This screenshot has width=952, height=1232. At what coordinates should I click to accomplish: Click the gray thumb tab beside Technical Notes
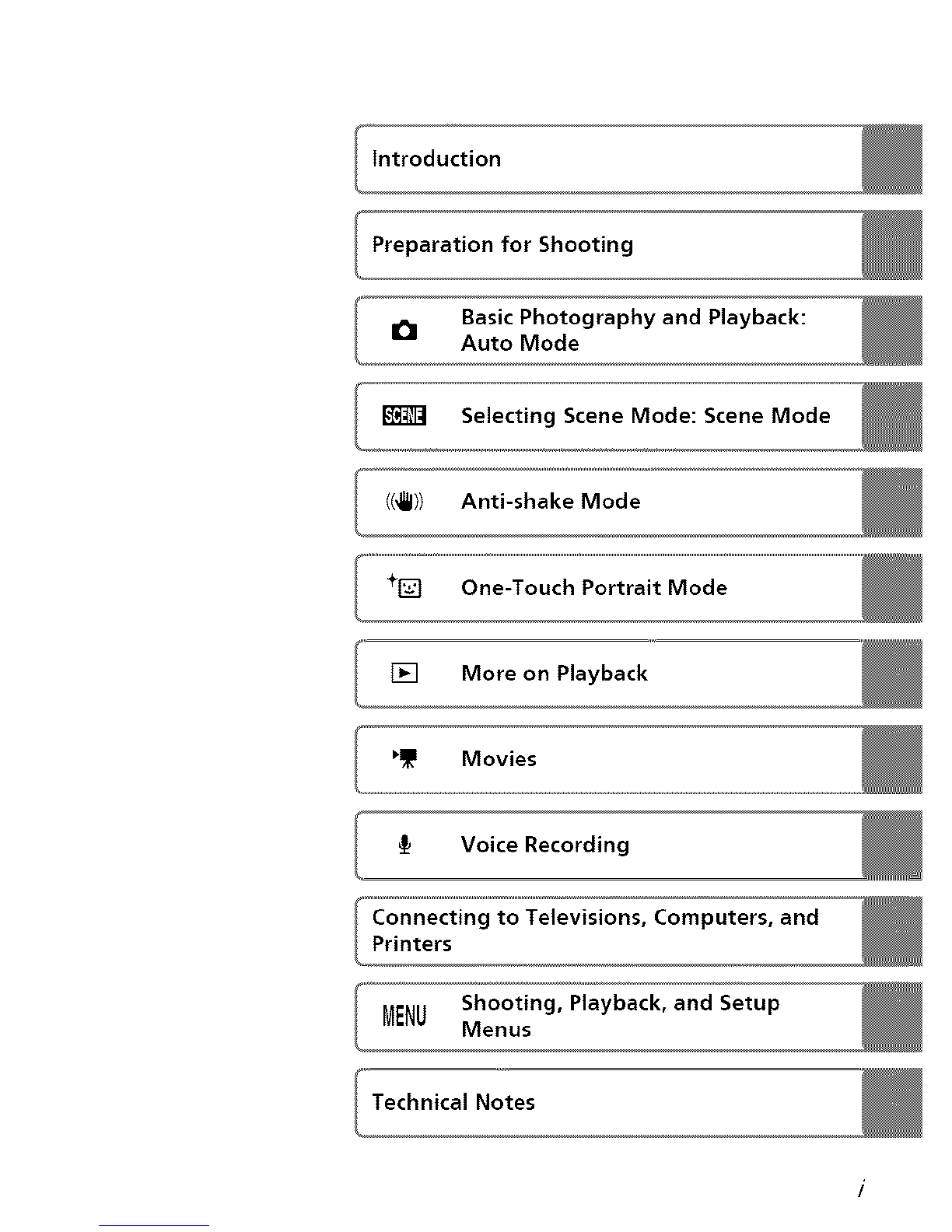click(x=892, y=1102)
